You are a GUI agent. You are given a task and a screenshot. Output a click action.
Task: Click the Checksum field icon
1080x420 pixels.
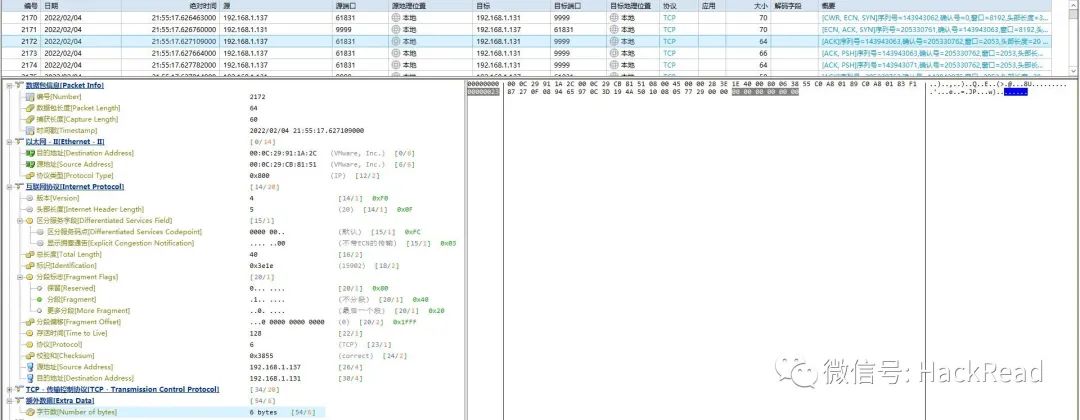pos(30,356)
